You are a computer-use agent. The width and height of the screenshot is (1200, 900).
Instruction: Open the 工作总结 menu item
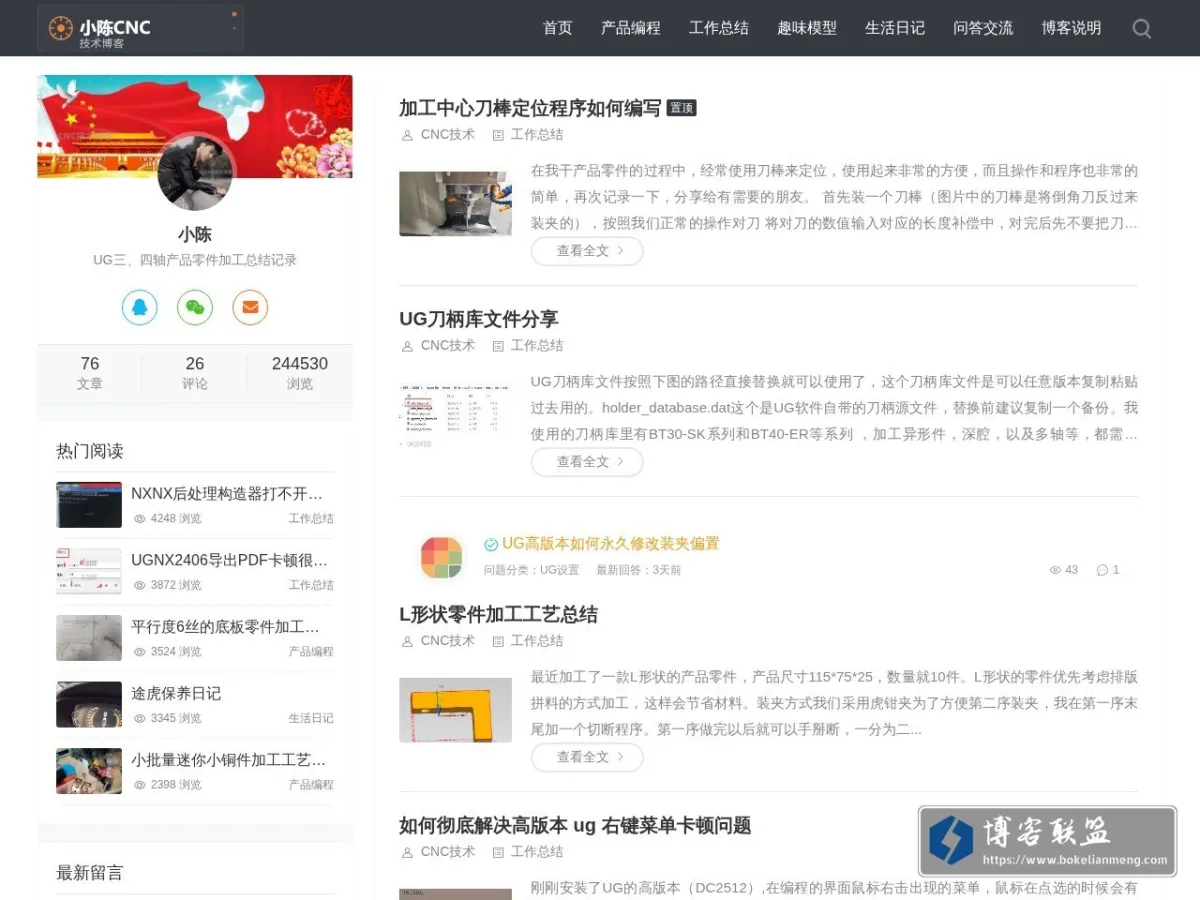click(x=718, y=28)
